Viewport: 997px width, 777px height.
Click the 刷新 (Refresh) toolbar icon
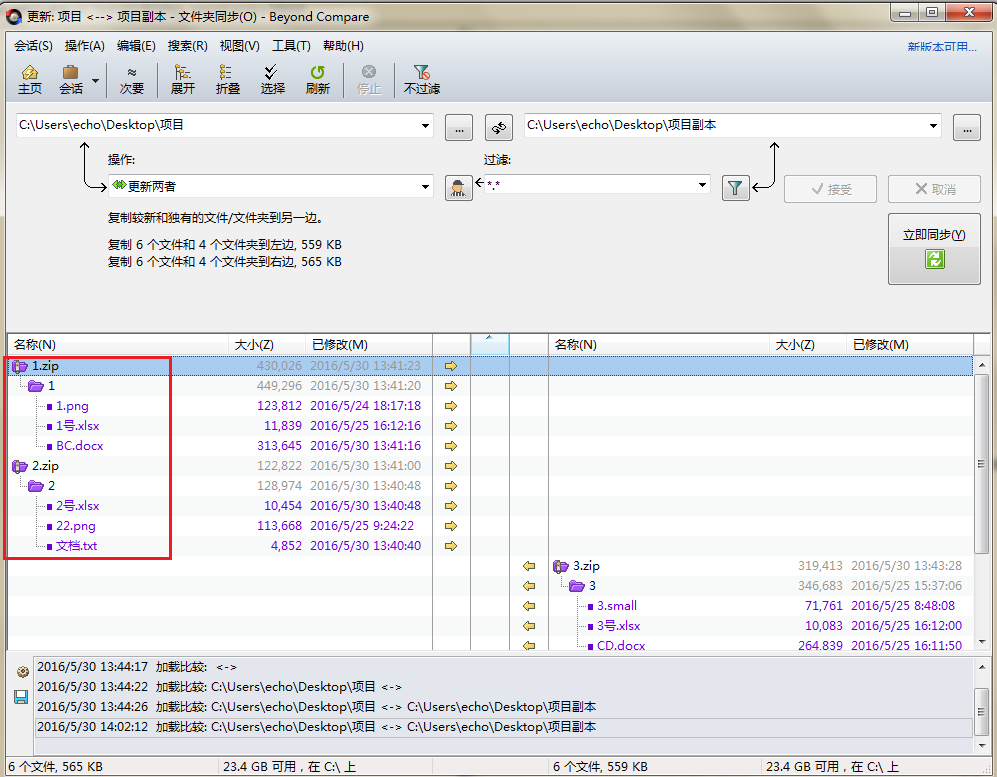coord(317,79)
